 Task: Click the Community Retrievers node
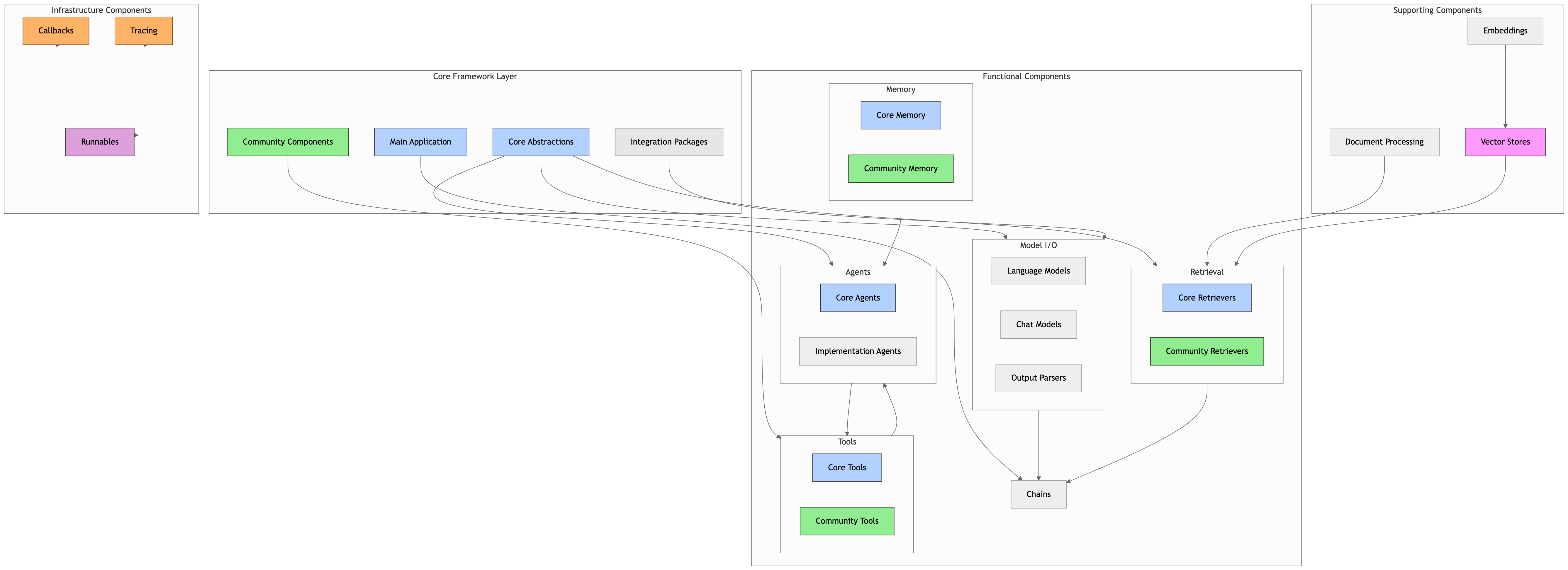1207,351
